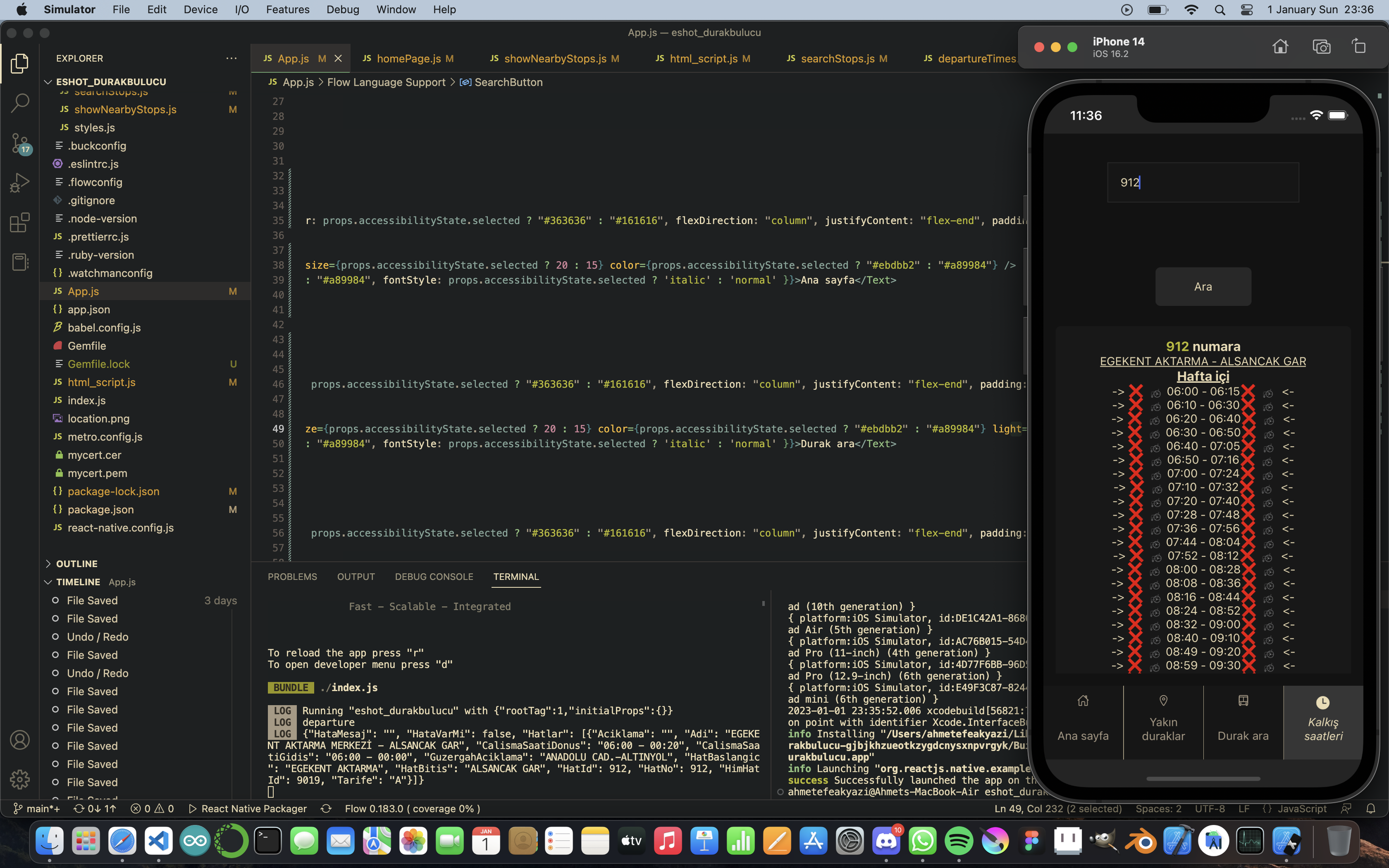This screenshot has width=1389, height=868.
Task: Open Source Control view with 17 badge
Action: click(20, 143)
